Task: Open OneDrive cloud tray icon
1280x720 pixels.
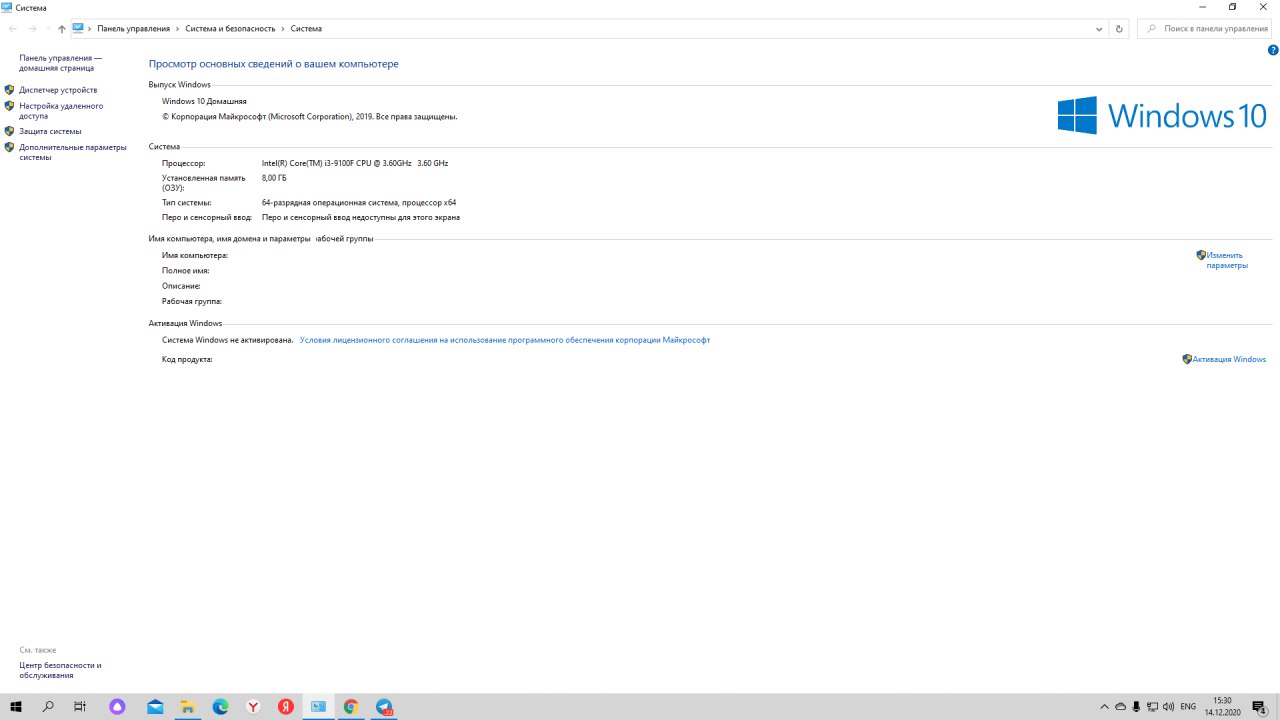Action: (x=1120, y=707)
